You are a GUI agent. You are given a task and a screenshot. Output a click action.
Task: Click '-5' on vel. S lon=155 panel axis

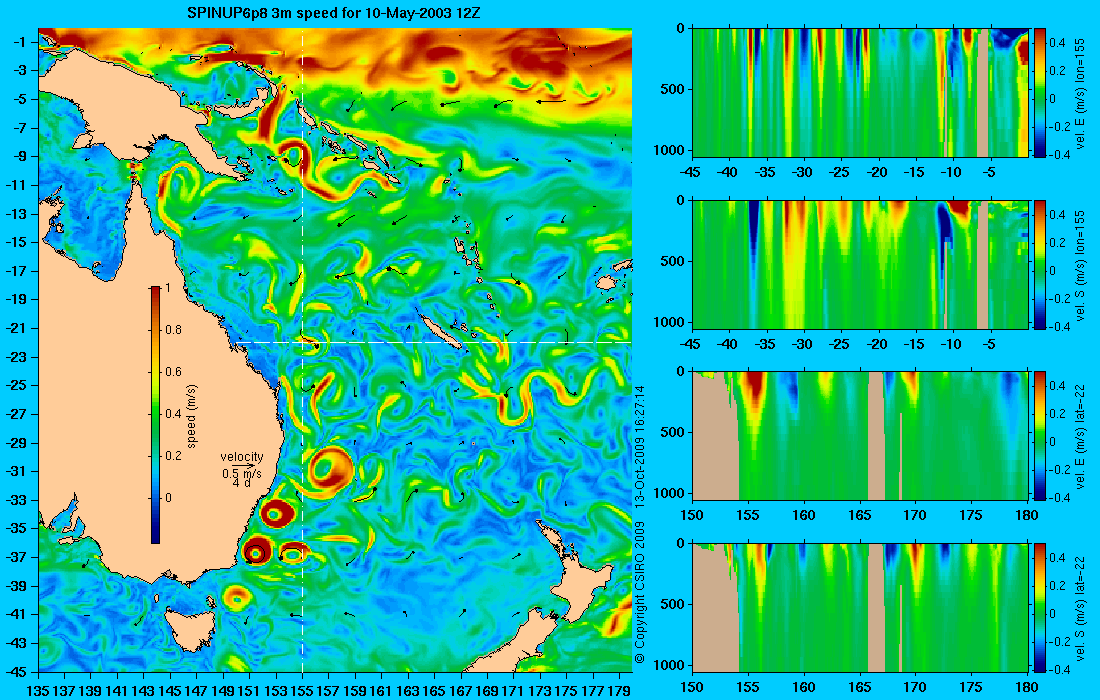point(988,344)
